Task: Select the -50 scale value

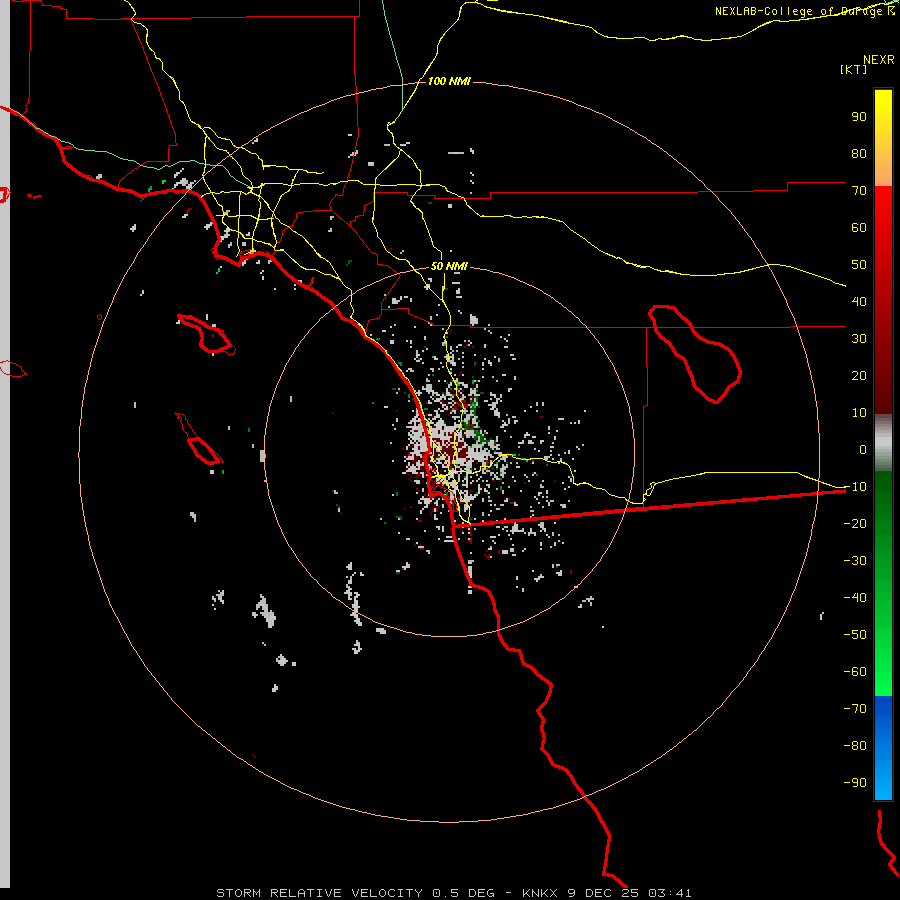Action: pos(855,635)
